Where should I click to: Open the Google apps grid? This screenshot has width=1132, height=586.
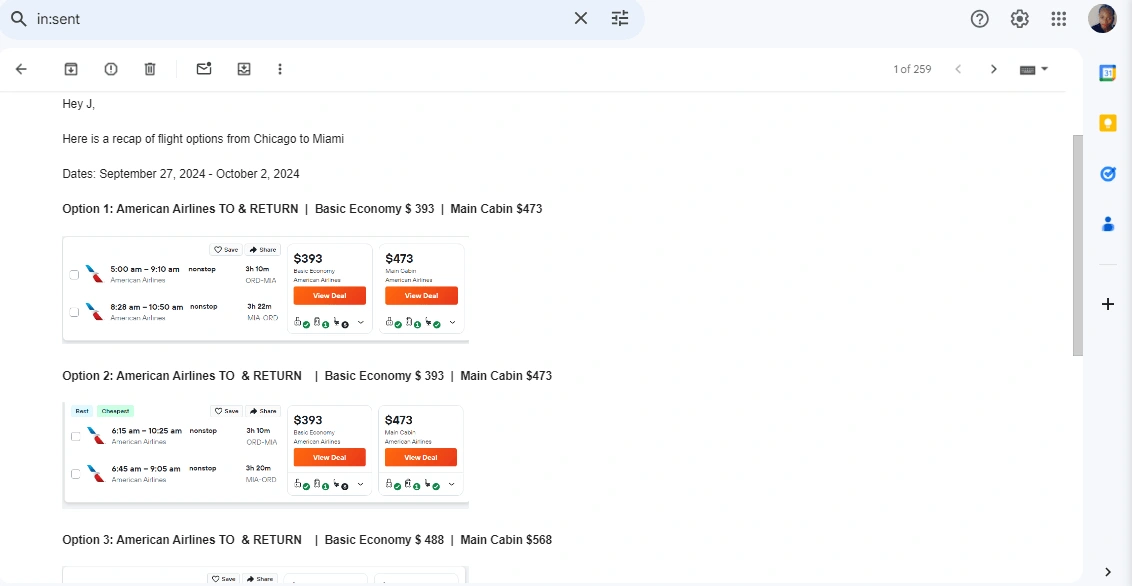click(1058, 19)
